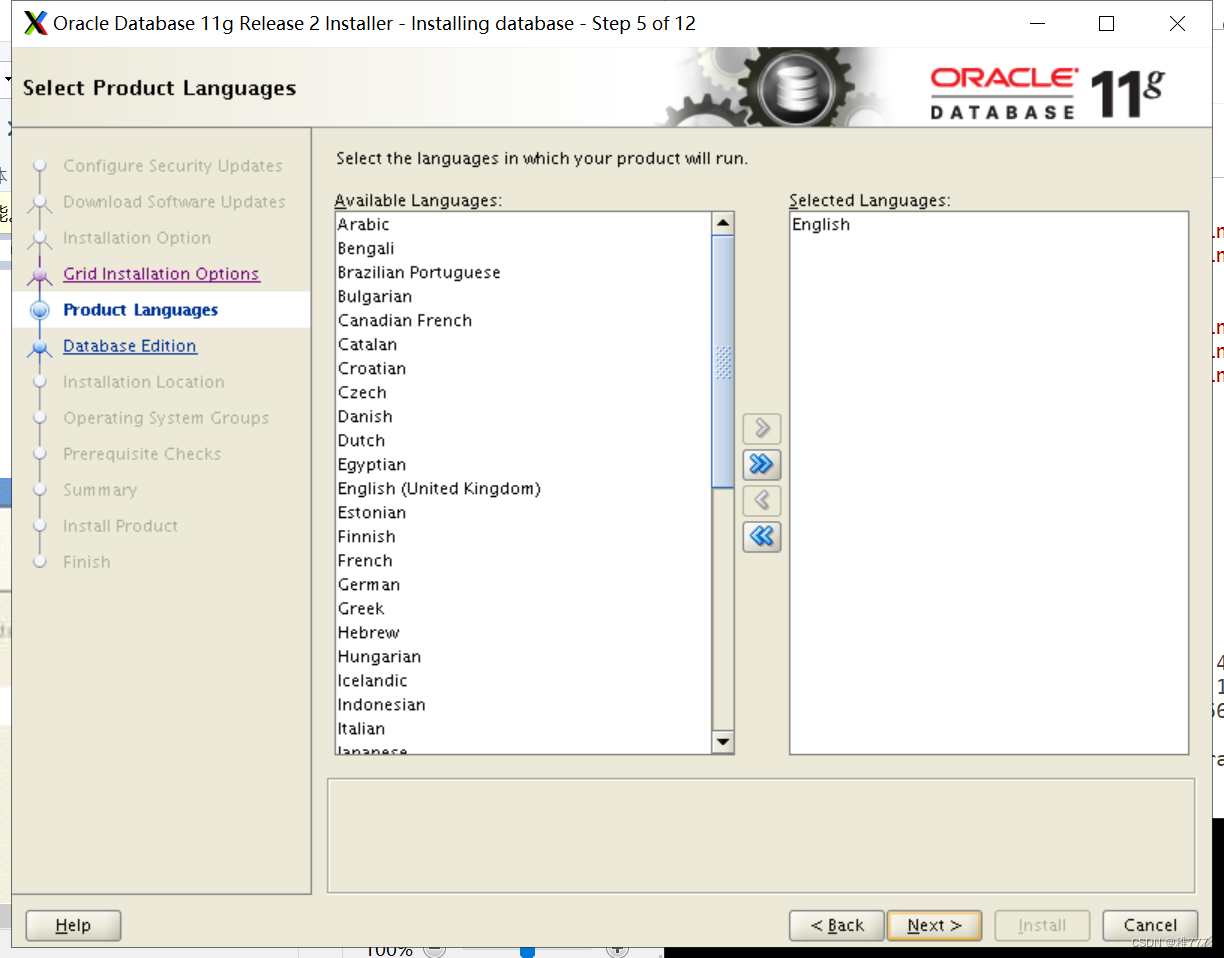Screen dimensions: 1224x958
Task: Click the scrollbar up arrow in language list
Action: (x=723, y=220)
